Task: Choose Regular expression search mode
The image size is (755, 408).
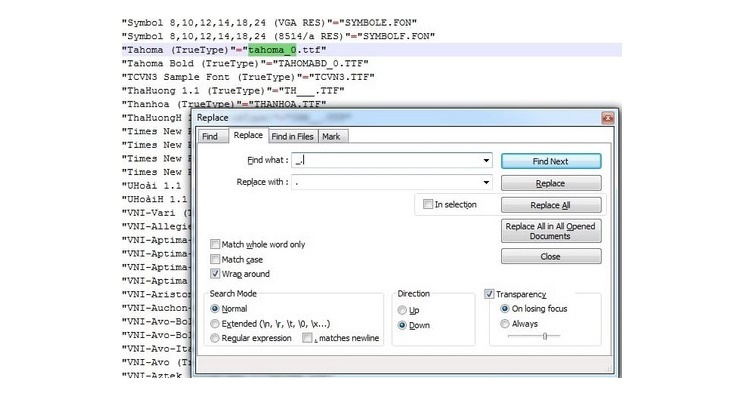Action: pos(215,339)
